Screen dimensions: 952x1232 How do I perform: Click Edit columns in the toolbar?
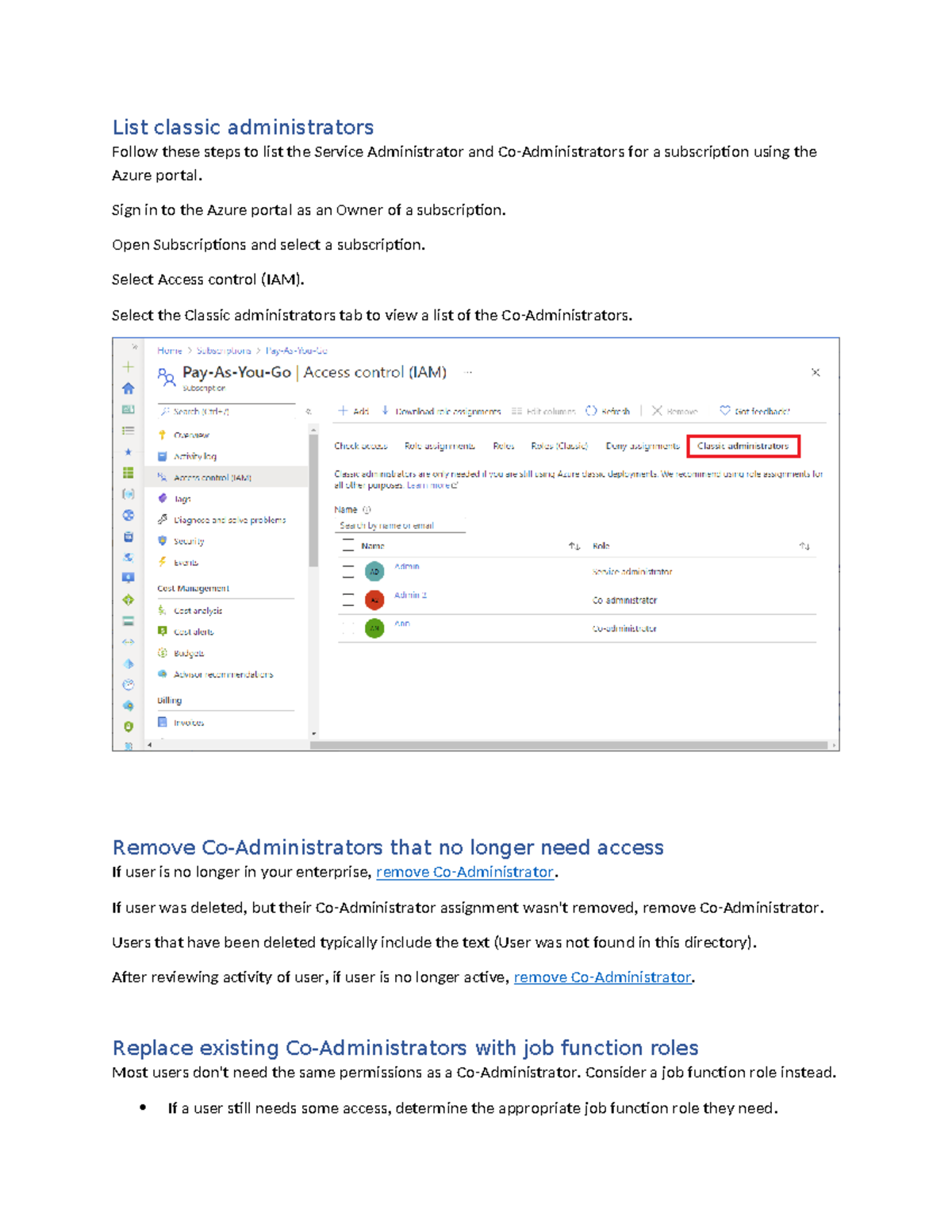(543, 411)
